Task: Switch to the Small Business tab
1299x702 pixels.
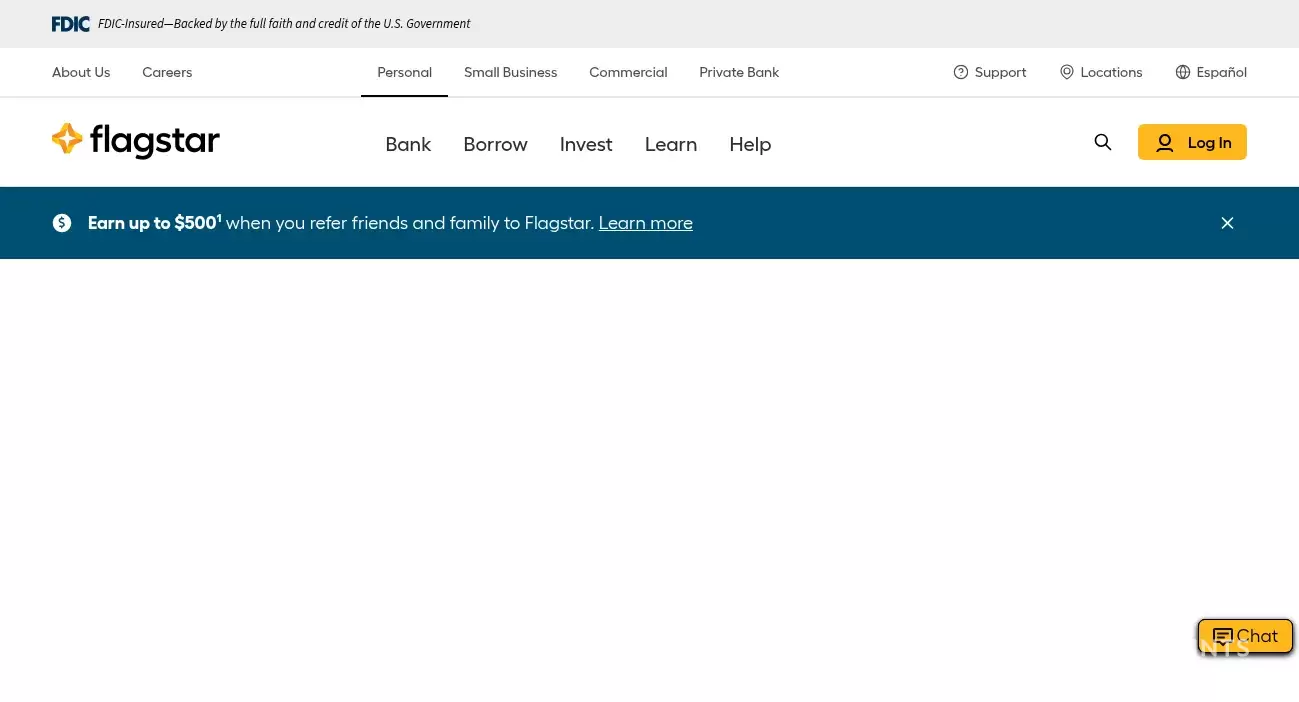Action: coord(510,72)
